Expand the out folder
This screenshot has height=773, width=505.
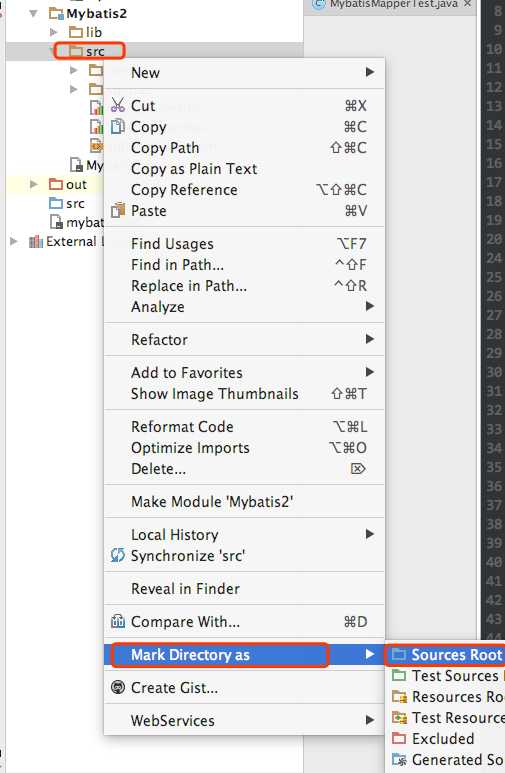(34, 184)
